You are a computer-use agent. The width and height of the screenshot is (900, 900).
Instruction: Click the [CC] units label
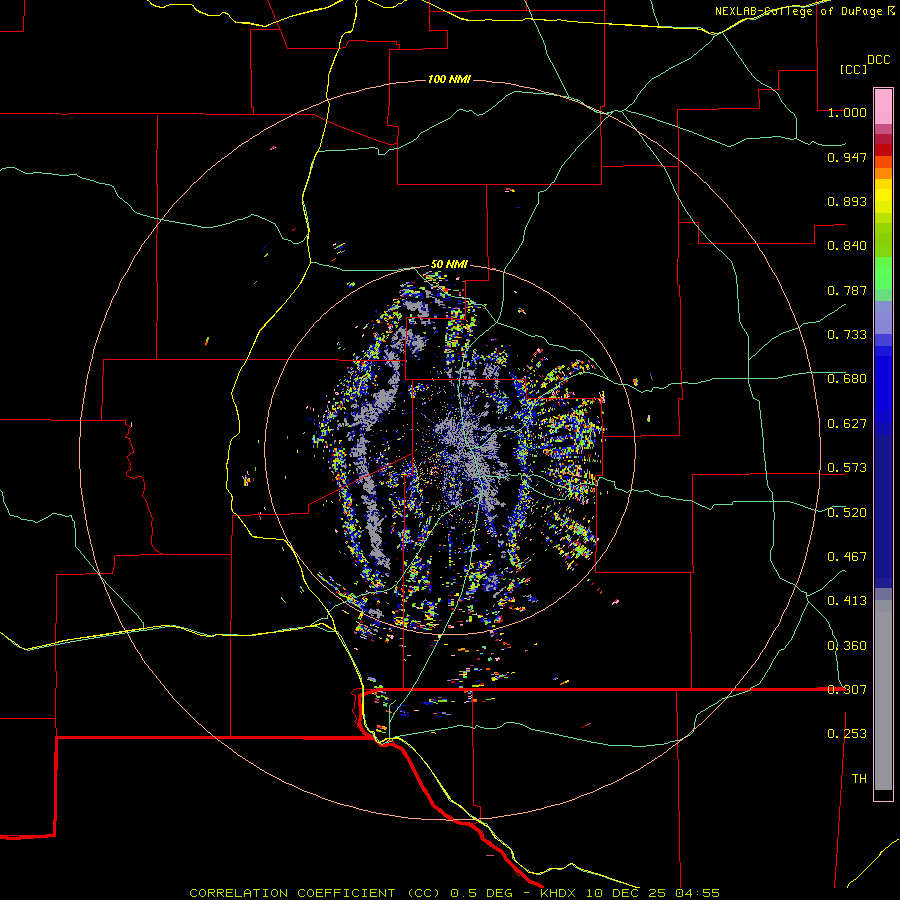[x=853, y=69]
